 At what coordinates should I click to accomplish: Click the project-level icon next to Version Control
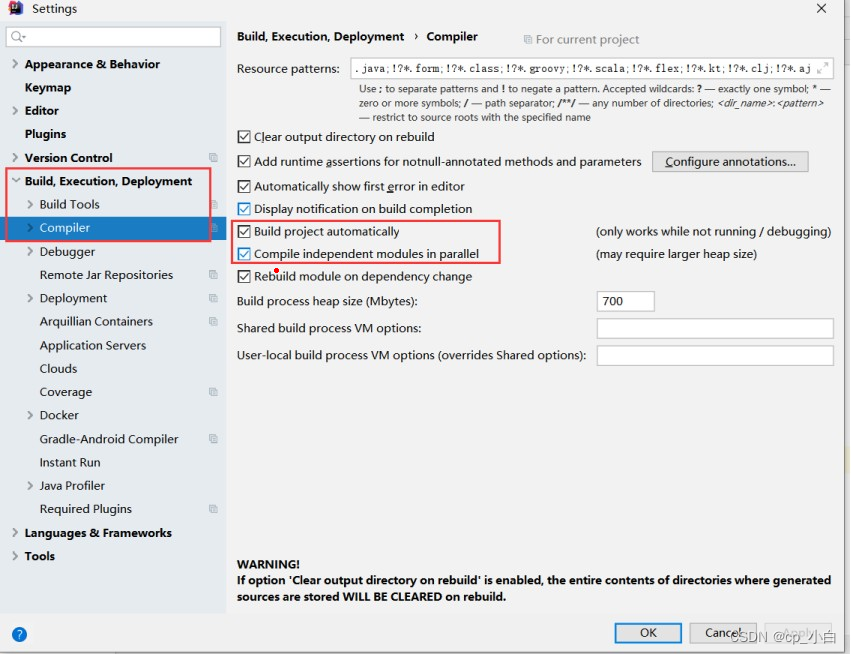213,157
